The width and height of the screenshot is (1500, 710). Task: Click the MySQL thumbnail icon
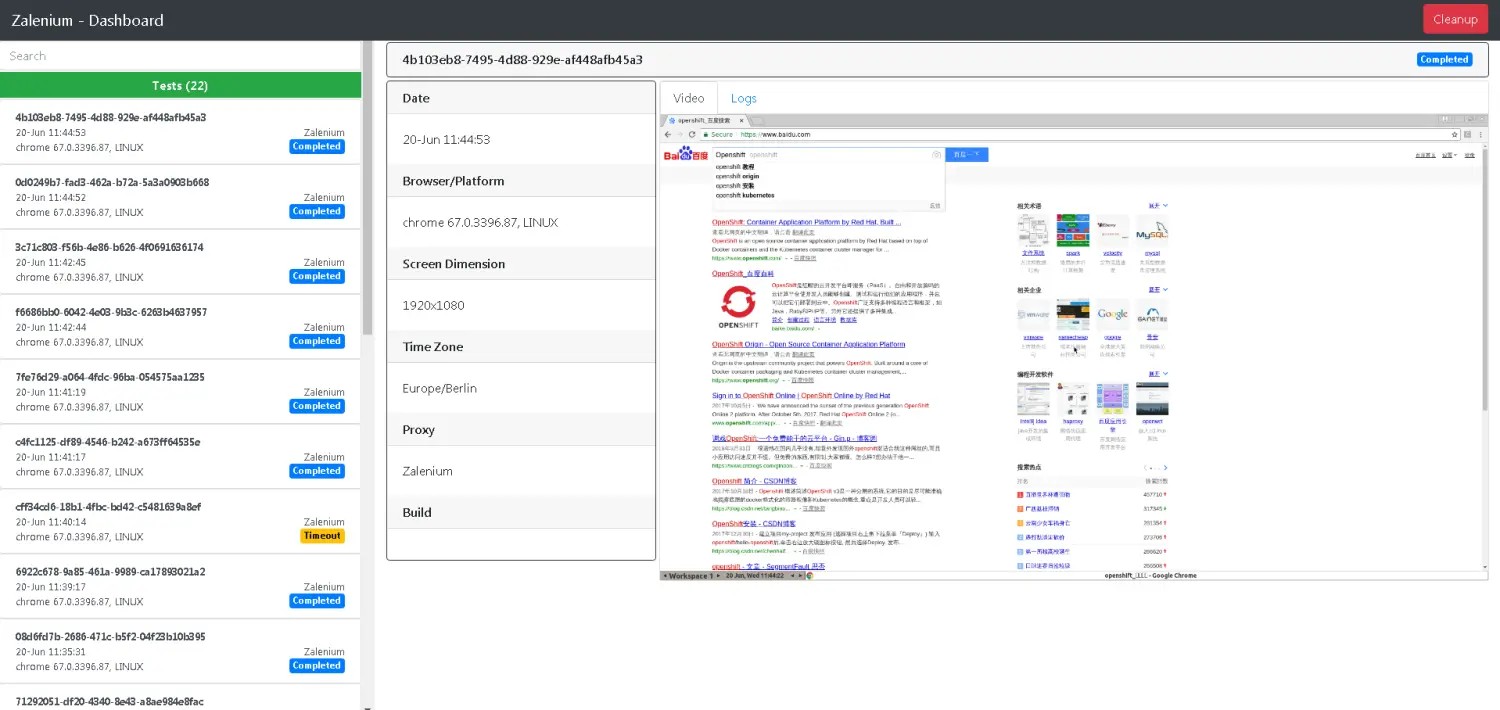click(x=1152, y=231)
